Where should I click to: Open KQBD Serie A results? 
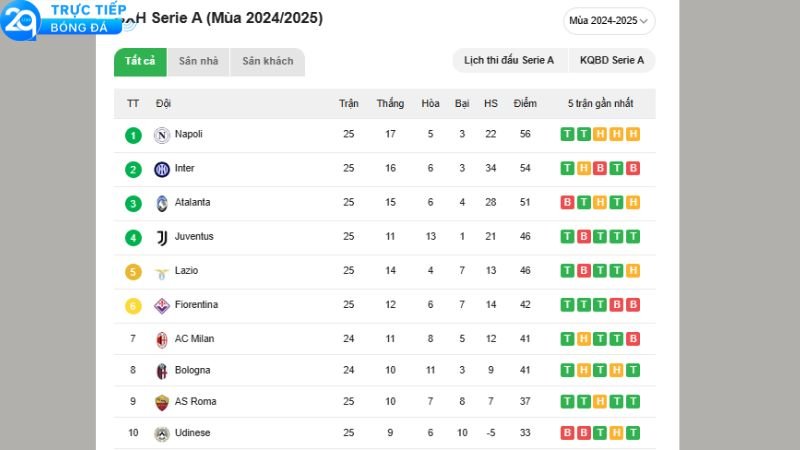click(612, 60)
